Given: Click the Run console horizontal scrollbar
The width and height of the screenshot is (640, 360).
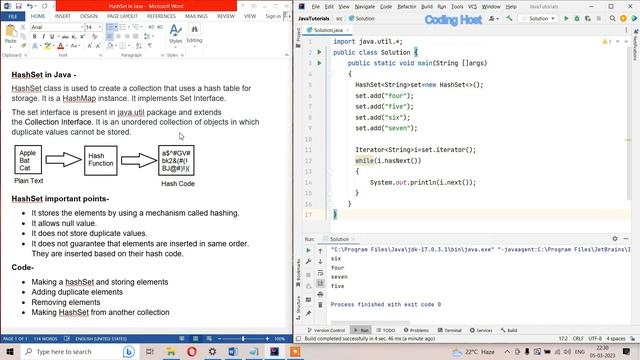Looking at the screenshot, I should pos(370,322).
